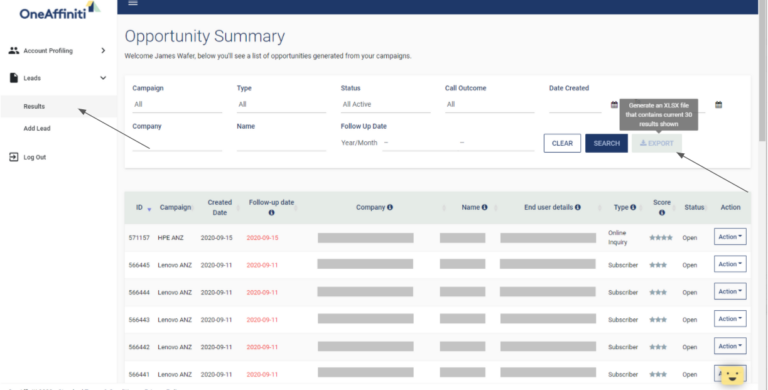This screenshot has height=390, width=768.
Task: Click the Follow Up Date end Year/Month field
Action: [x=496, y=143]
